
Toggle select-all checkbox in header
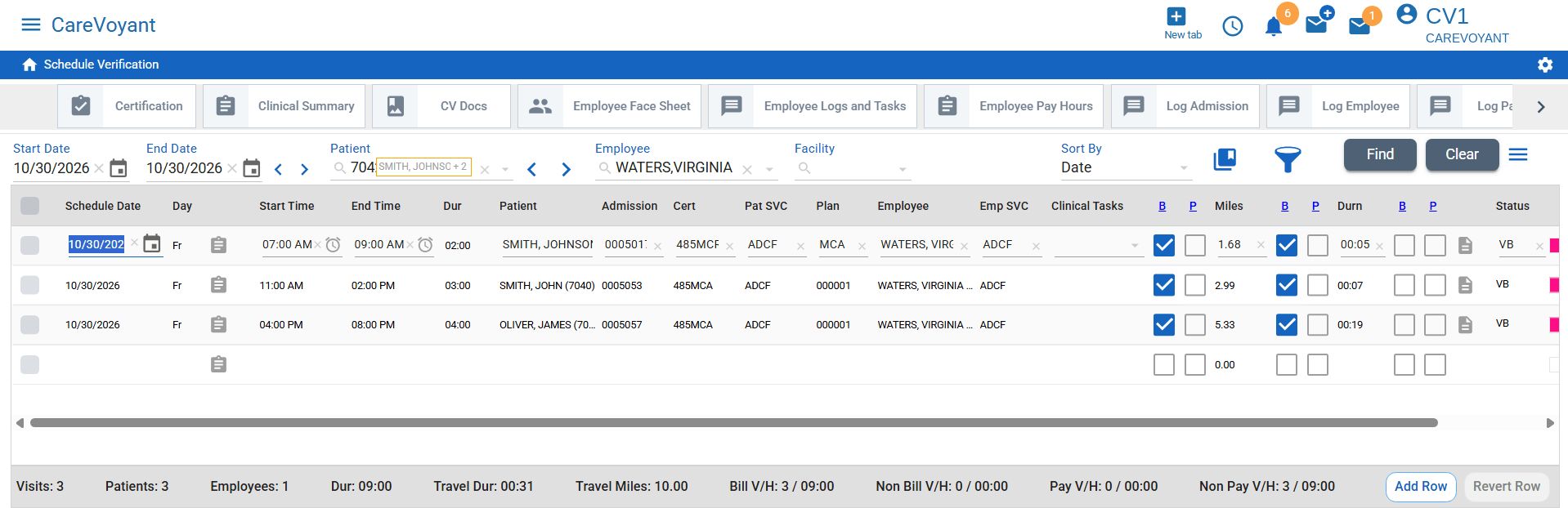pyautogui.click(x=29, y=206)
